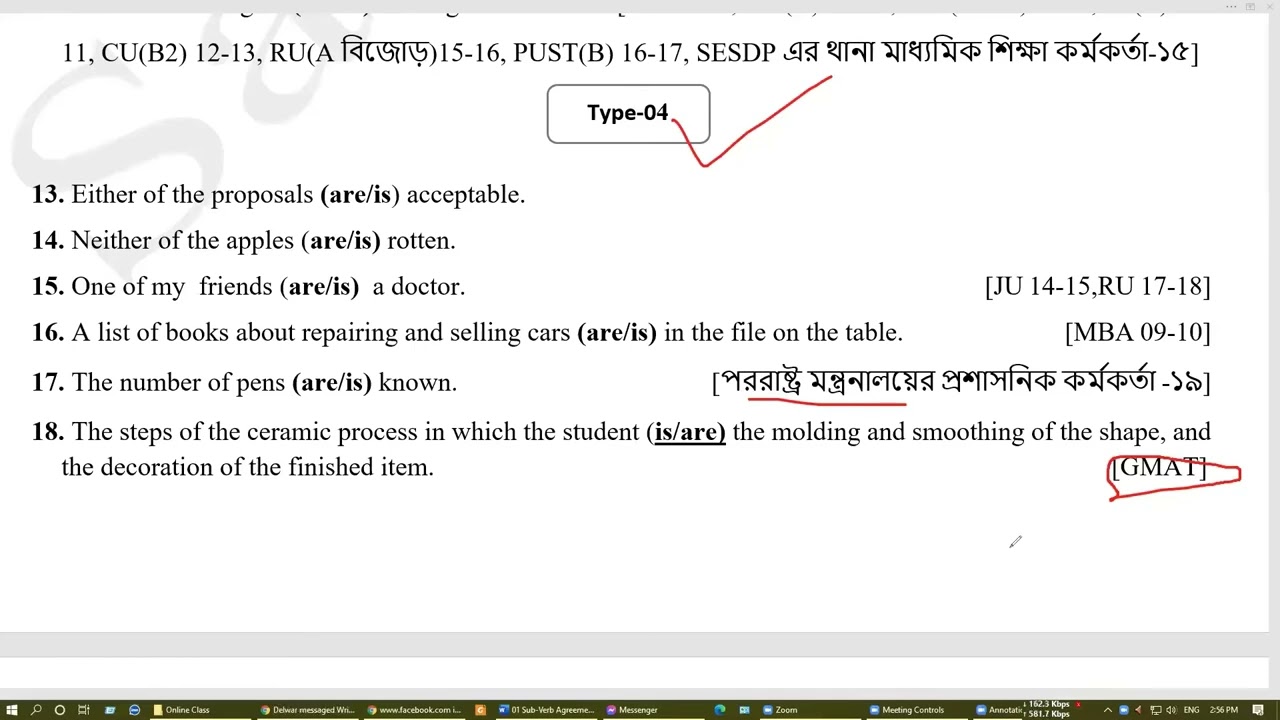Switch to Word '01 Sub-Verb Agreement' document

(546, 710)
